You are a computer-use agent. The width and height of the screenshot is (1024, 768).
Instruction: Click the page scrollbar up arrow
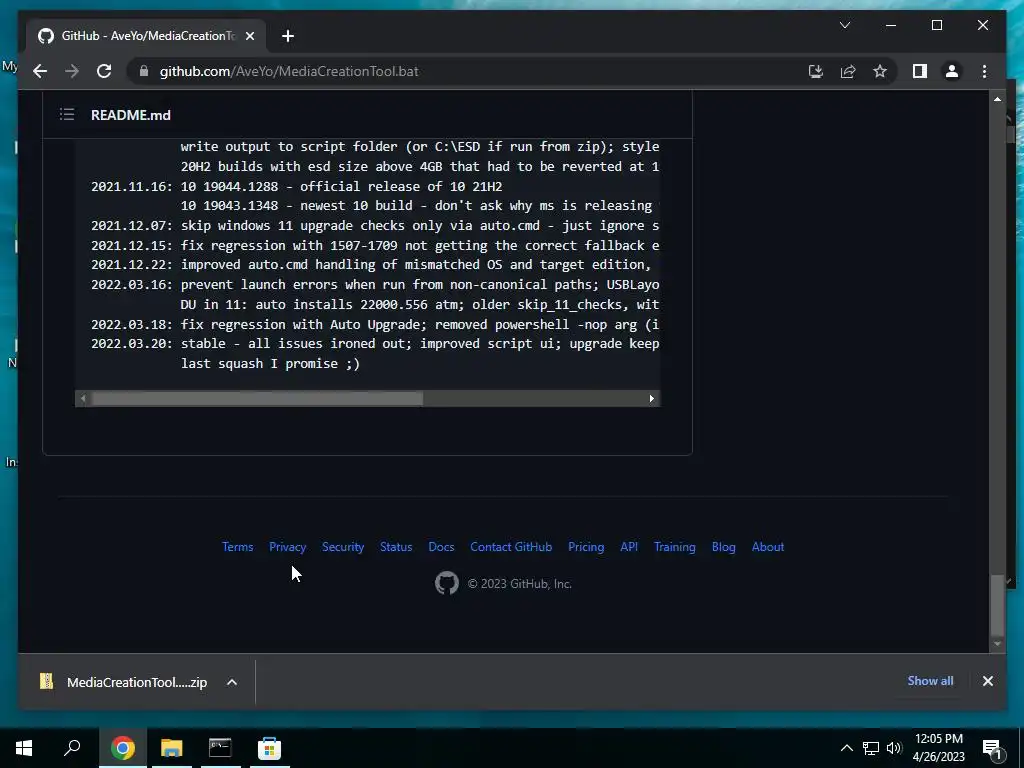[997, 99]
